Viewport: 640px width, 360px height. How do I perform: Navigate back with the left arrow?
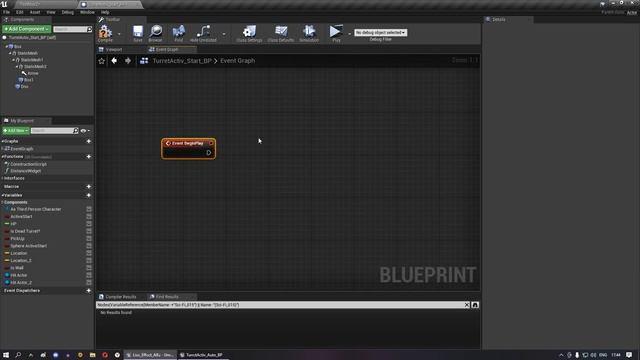(114, 61)
